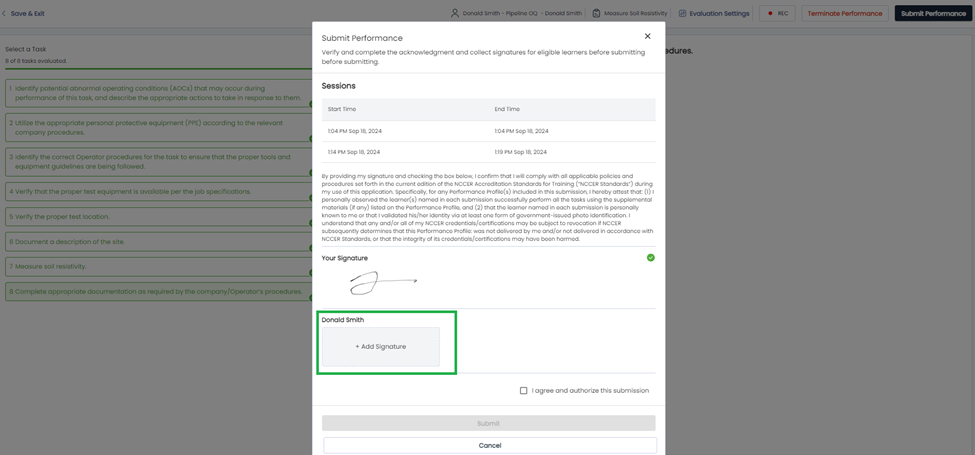This screenshot has height=455, width=975.
Task: Click the Submit Performance header button
Action: tap(932, 14)
